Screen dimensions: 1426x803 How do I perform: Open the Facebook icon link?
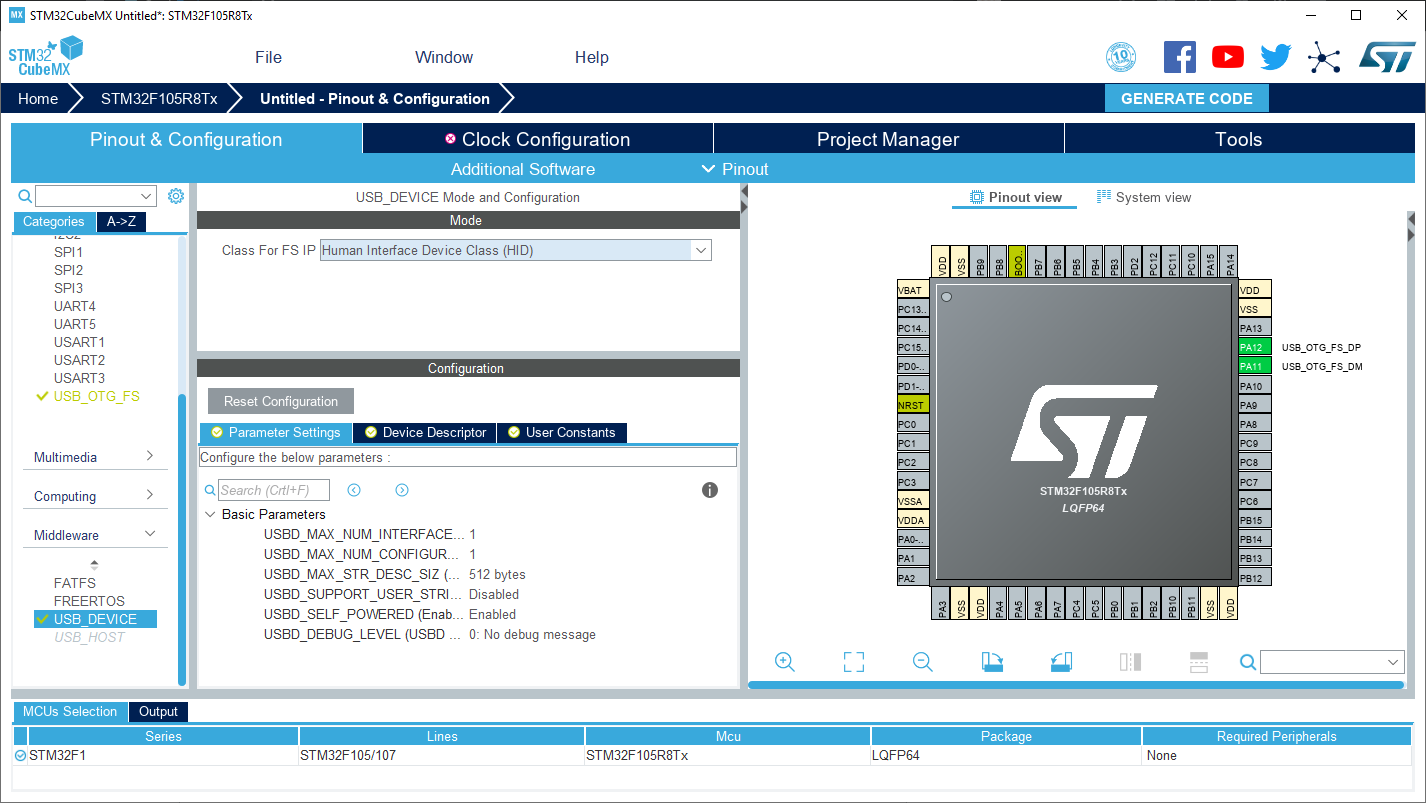click(x=1180, y=57)
